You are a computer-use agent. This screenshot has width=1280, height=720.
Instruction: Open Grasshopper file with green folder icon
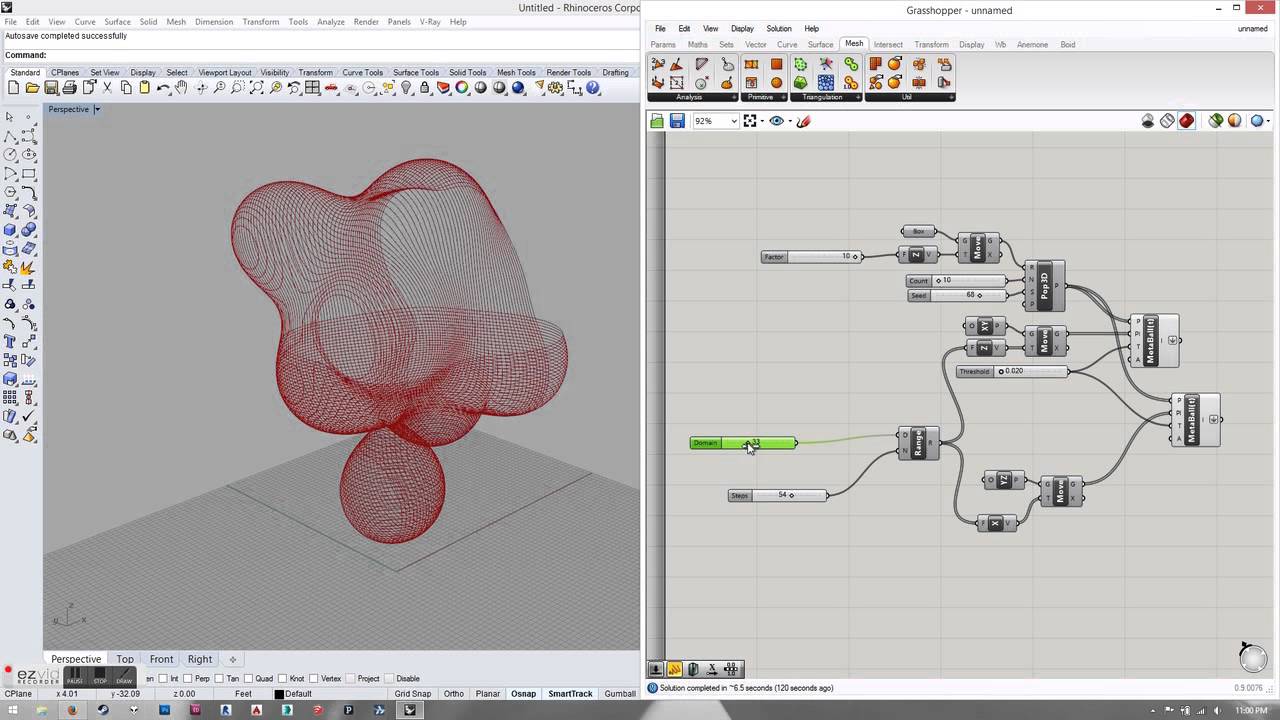pos(657,121)
